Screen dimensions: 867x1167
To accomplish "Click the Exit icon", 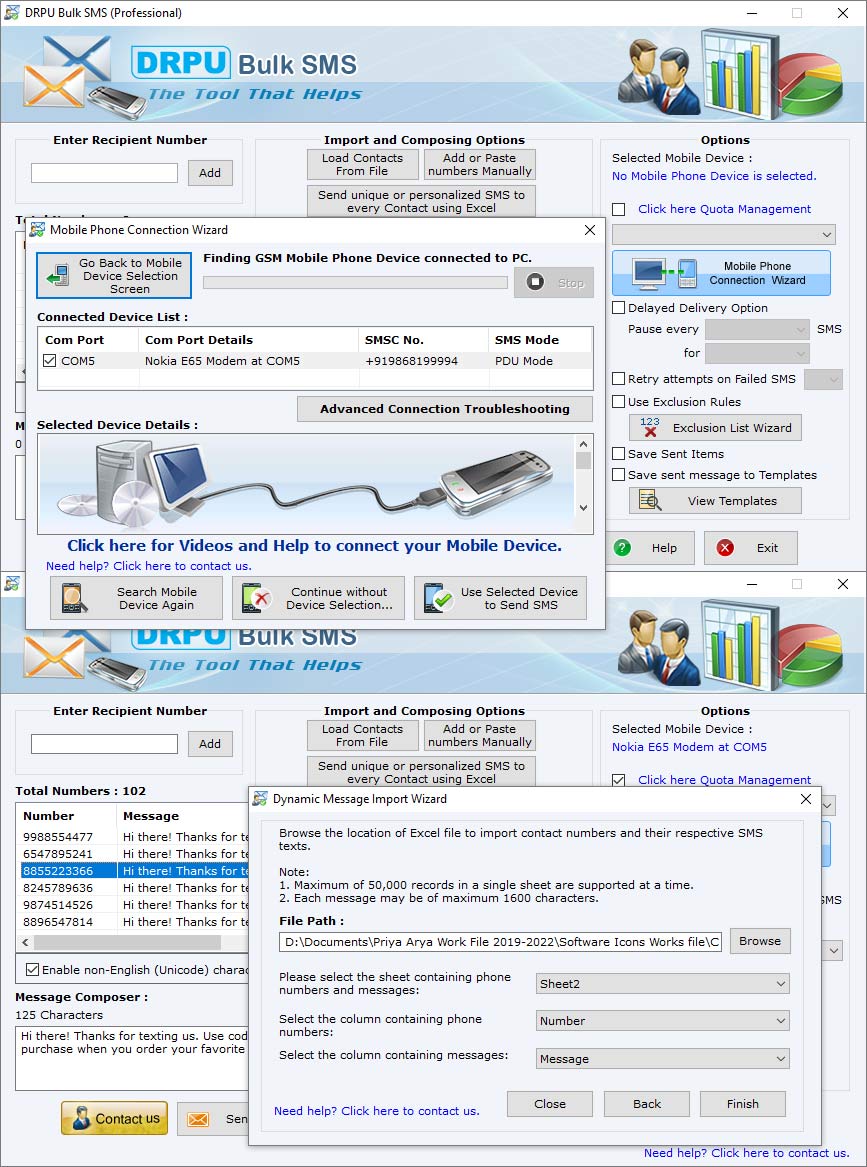I will 723,547.
